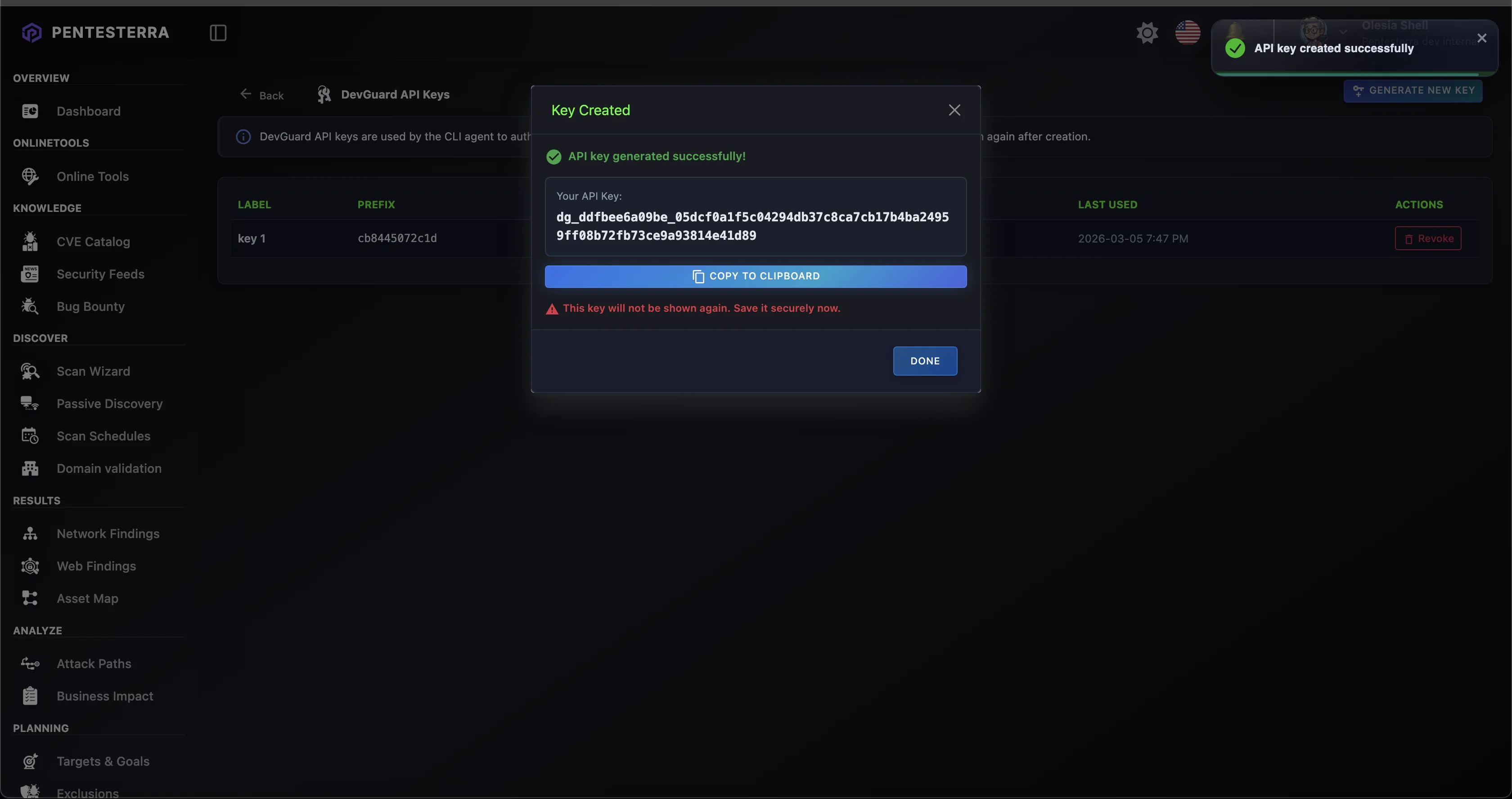Click the prefix cb8445072c1d cell
The height and width of the screenshot is (799, 1512).
397,238
